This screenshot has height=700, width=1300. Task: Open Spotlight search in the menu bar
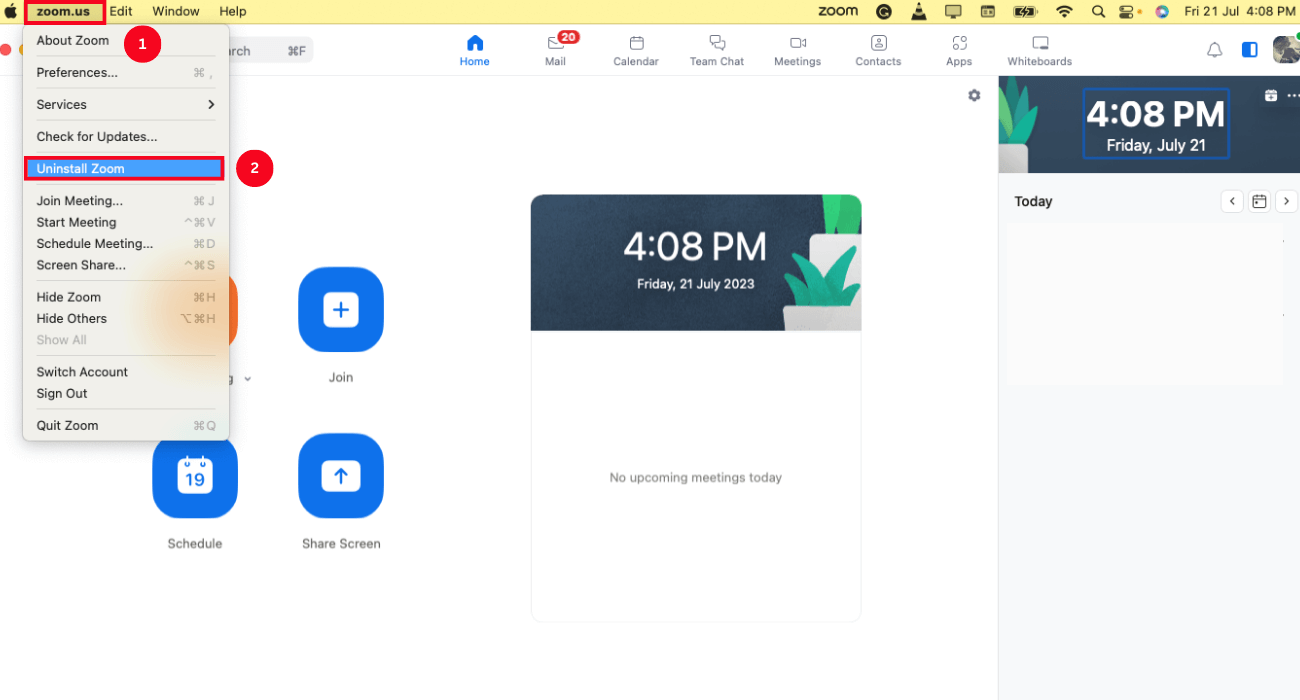(x=1098, y=12)
